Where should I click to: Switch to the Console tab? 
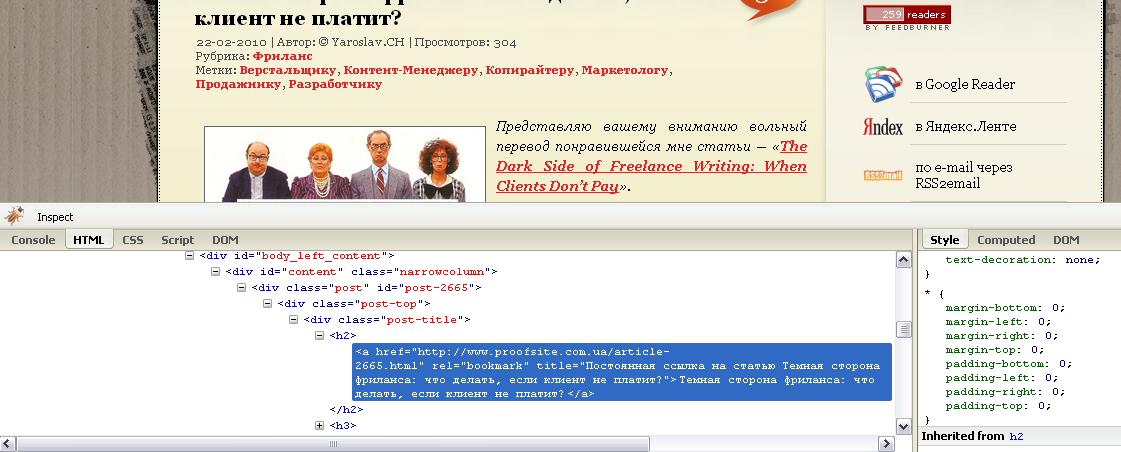coord(33,240)
